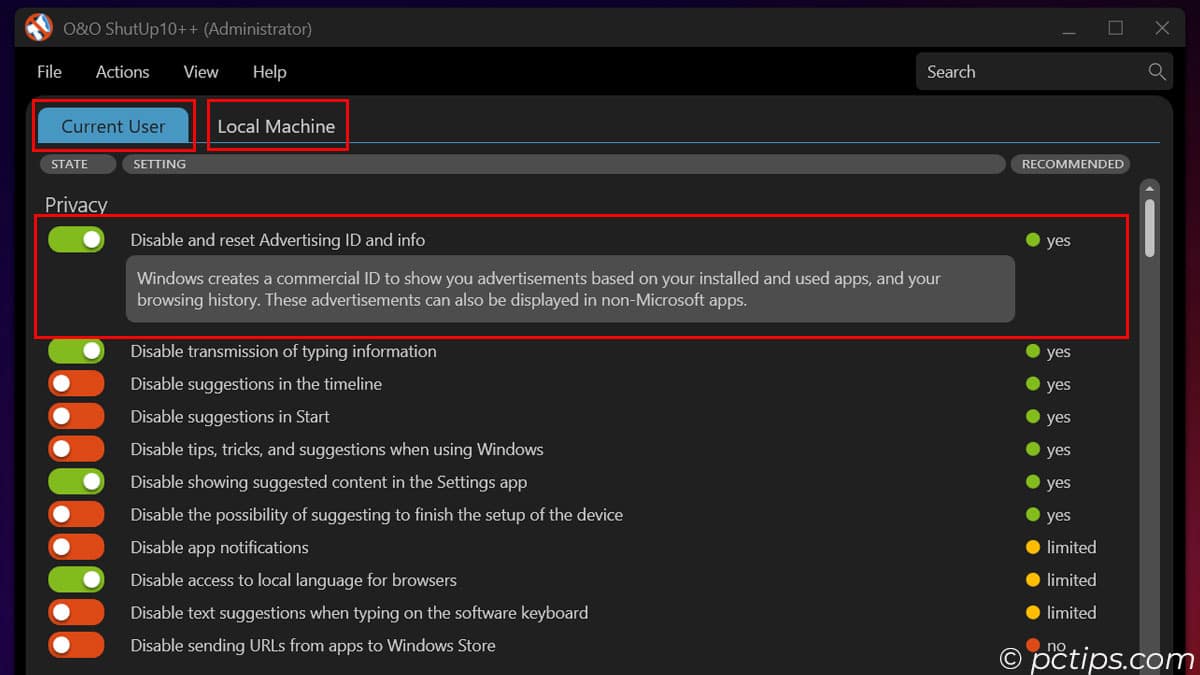Image resolution: width=1200 pixels, height=675 pixels.
Task: Toggle Disable access to local language switch
Action: pos(76,580)
